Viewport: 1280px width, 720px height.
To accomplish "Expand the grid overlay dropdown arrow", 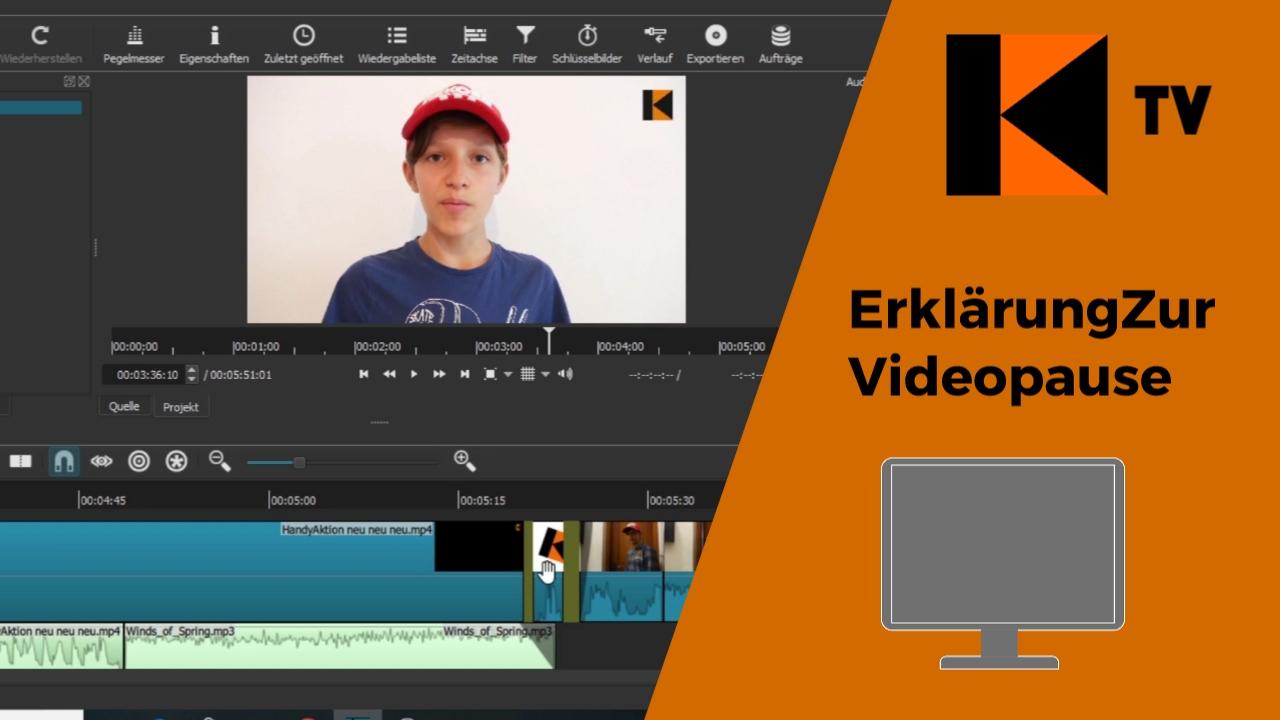I will 545,375.
